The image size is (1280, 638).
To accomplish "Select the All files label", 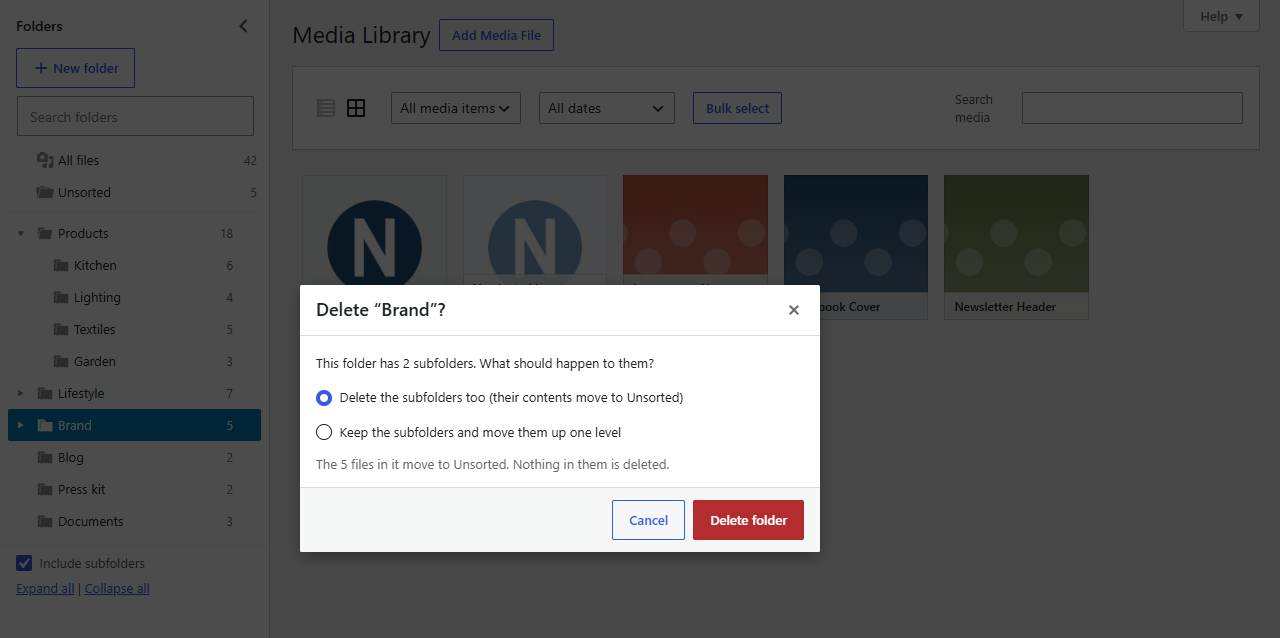I will (x=78, y=160).
